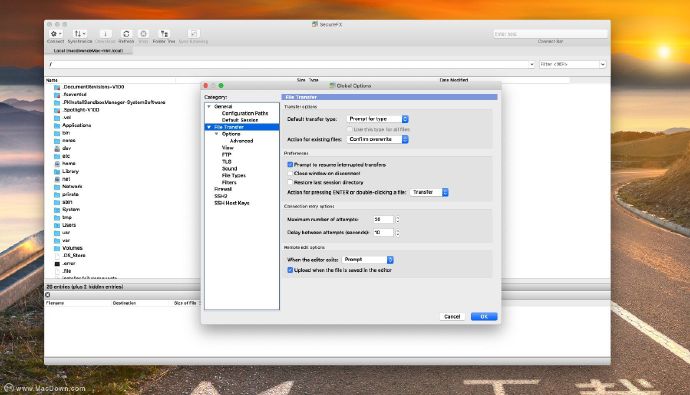The height and width of the screenshot is (395, 690).
Task: Click the Name column header
Action: pyautogui.click(x=110, y=80)
